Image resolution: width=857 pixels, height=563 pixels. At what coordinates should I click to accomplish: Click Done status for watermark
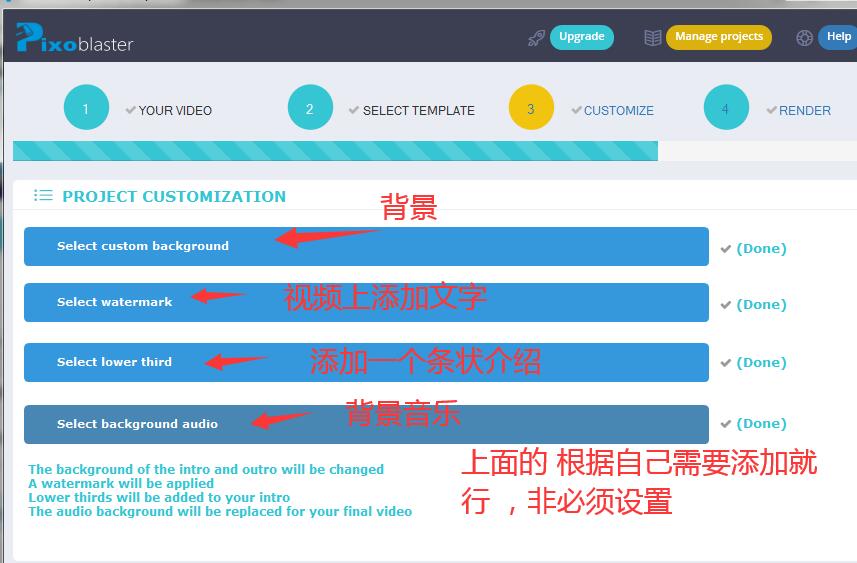pos(761,304)
